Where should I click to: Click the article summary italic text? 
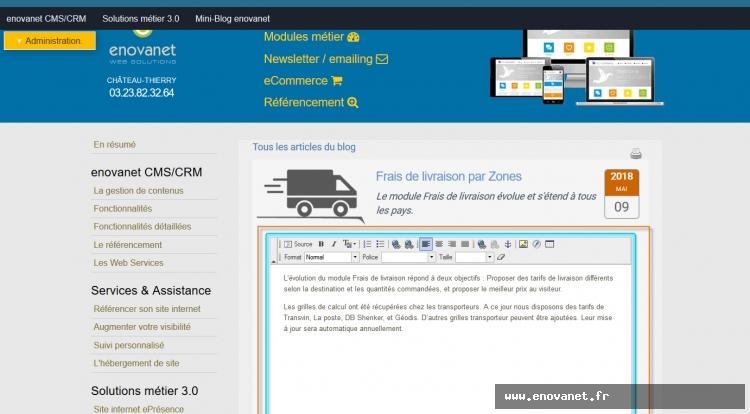[486, 203]
